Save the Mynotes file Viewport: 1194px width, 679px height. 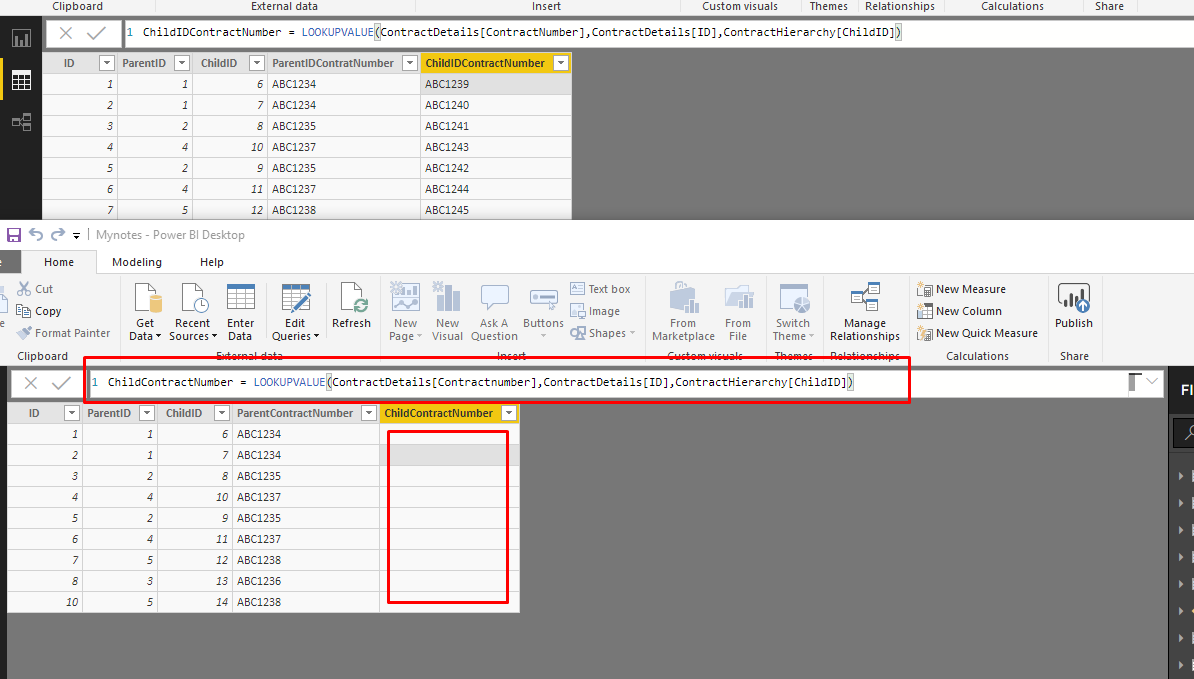pos(14,235)
